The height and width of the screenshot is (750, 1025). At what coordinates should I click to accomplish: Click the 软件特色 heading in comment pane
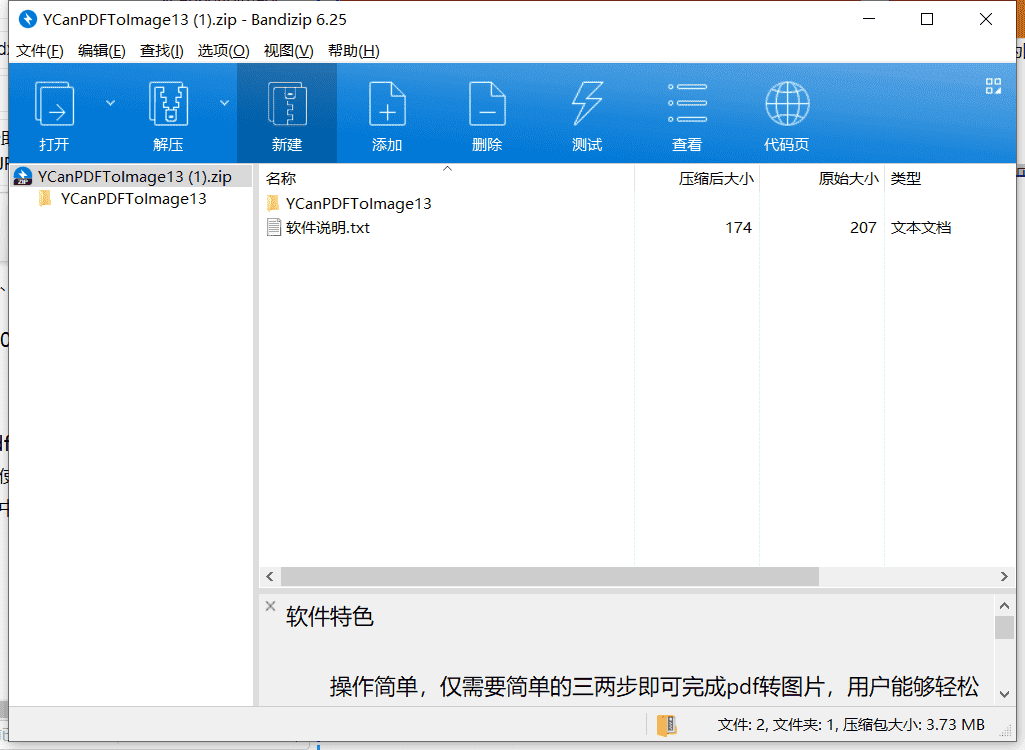coord(329,617)
